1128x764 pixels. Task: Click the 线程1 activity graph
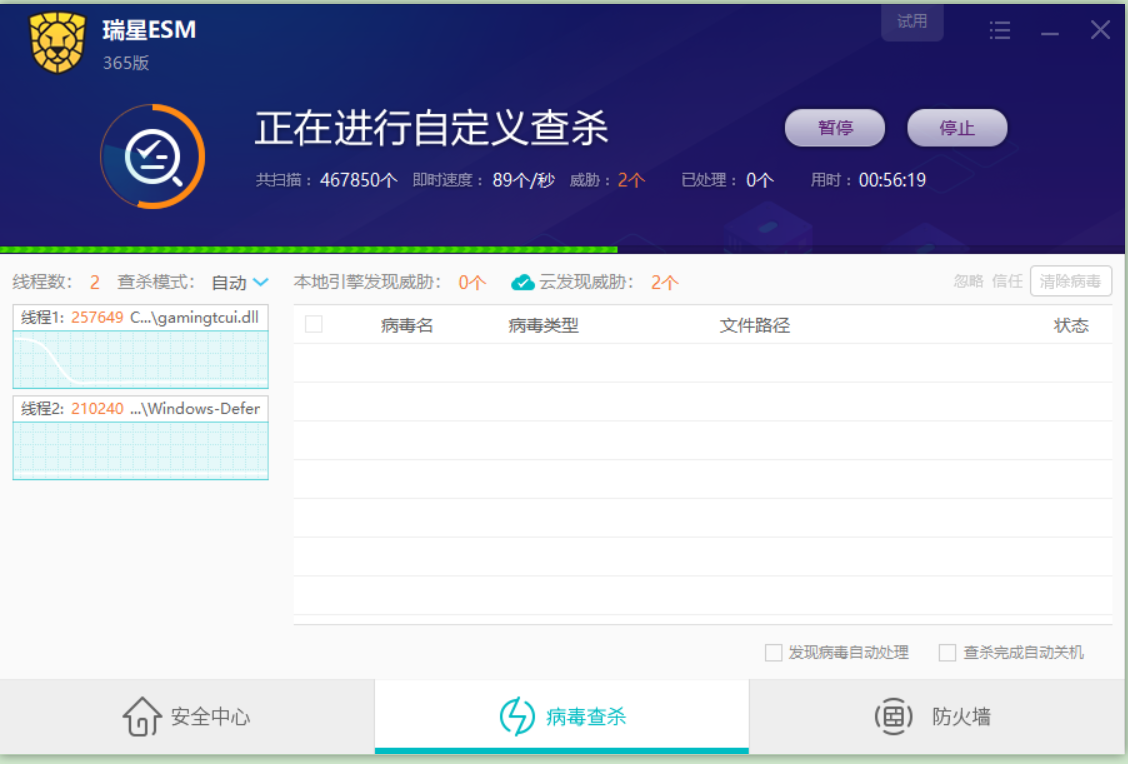tap(140, 359)
